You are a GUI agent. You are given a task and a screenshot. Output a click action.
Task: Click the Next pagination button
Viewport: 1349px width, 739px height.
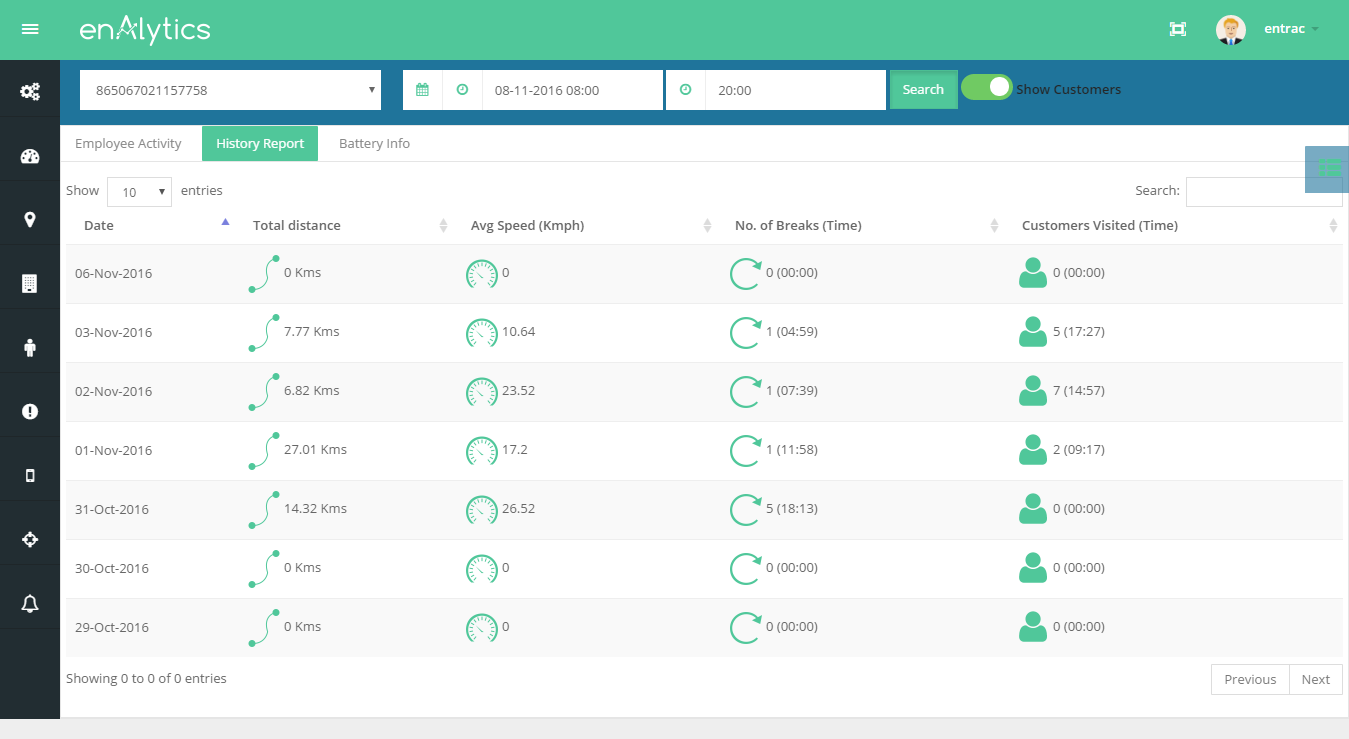coord(1315,680)
